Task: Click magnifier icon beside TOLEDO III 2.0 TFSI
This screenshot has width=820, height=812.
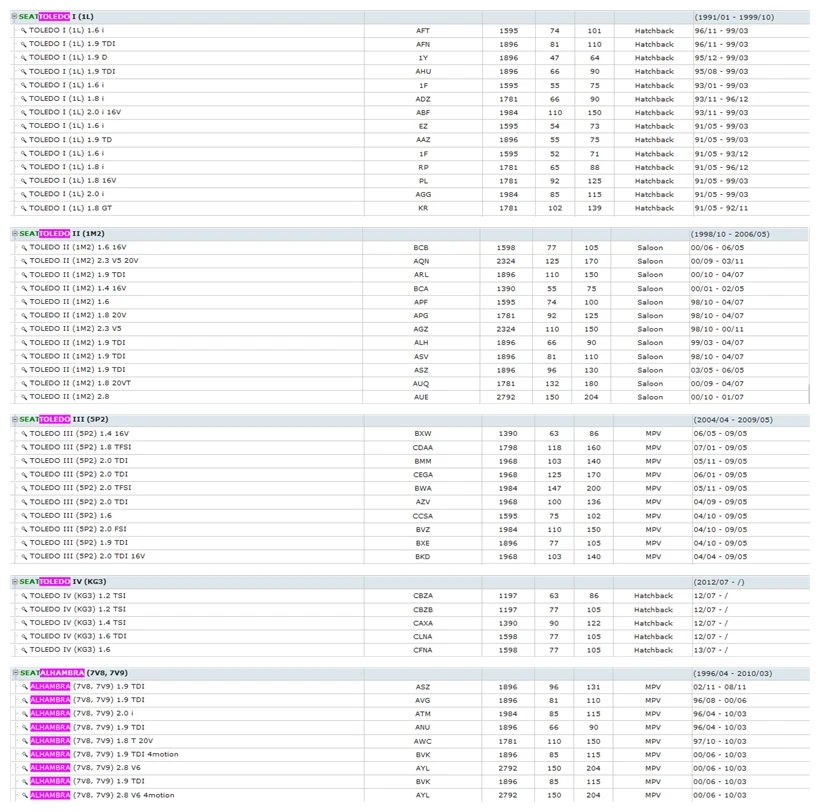Action: [24, 488]
